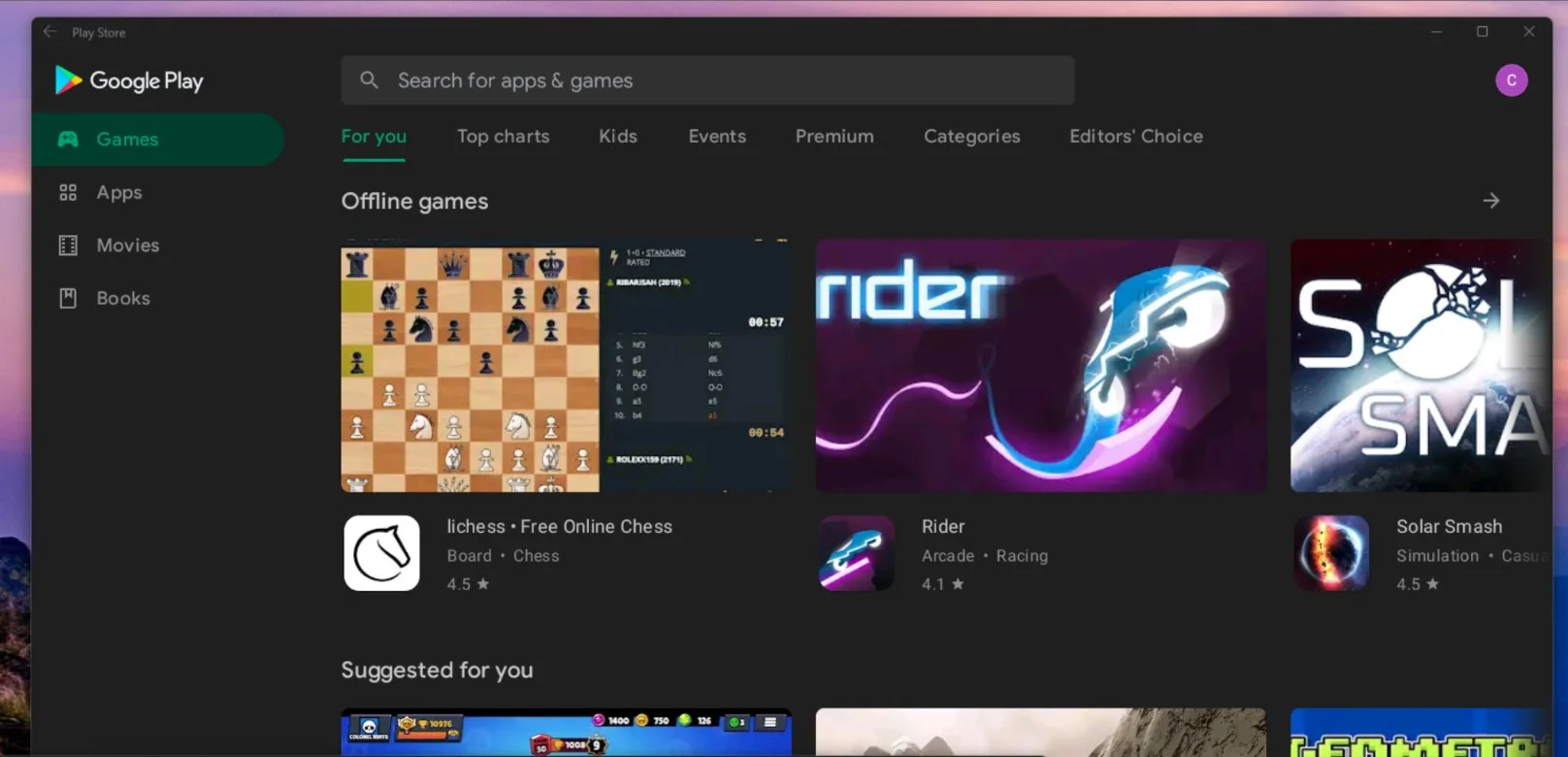Open the Rider app icon

tap(856, 553)
